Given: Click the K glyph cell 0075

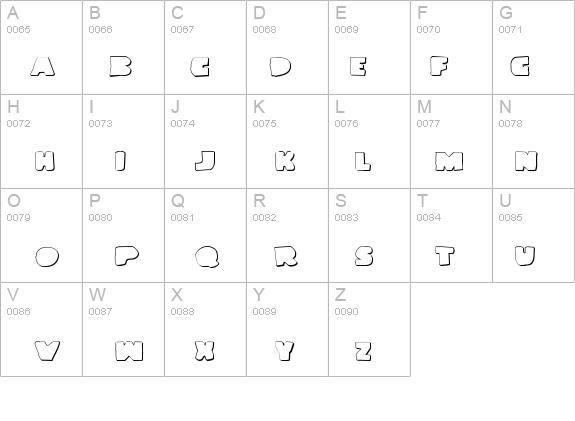Looking at the screenshot, I should (x=288, y=142).
